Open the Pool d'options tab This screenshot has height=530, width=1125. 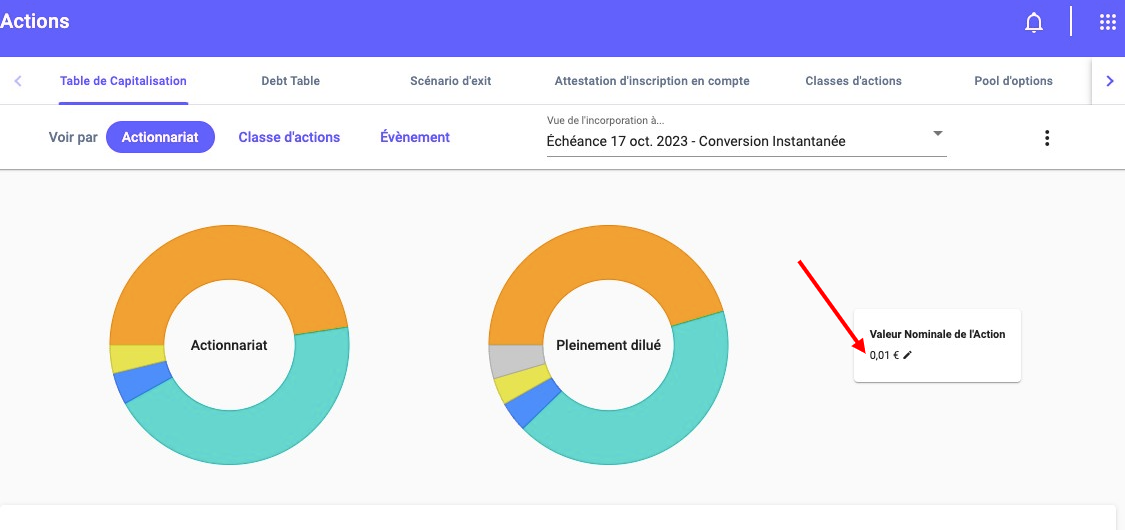click(1013, 81)
